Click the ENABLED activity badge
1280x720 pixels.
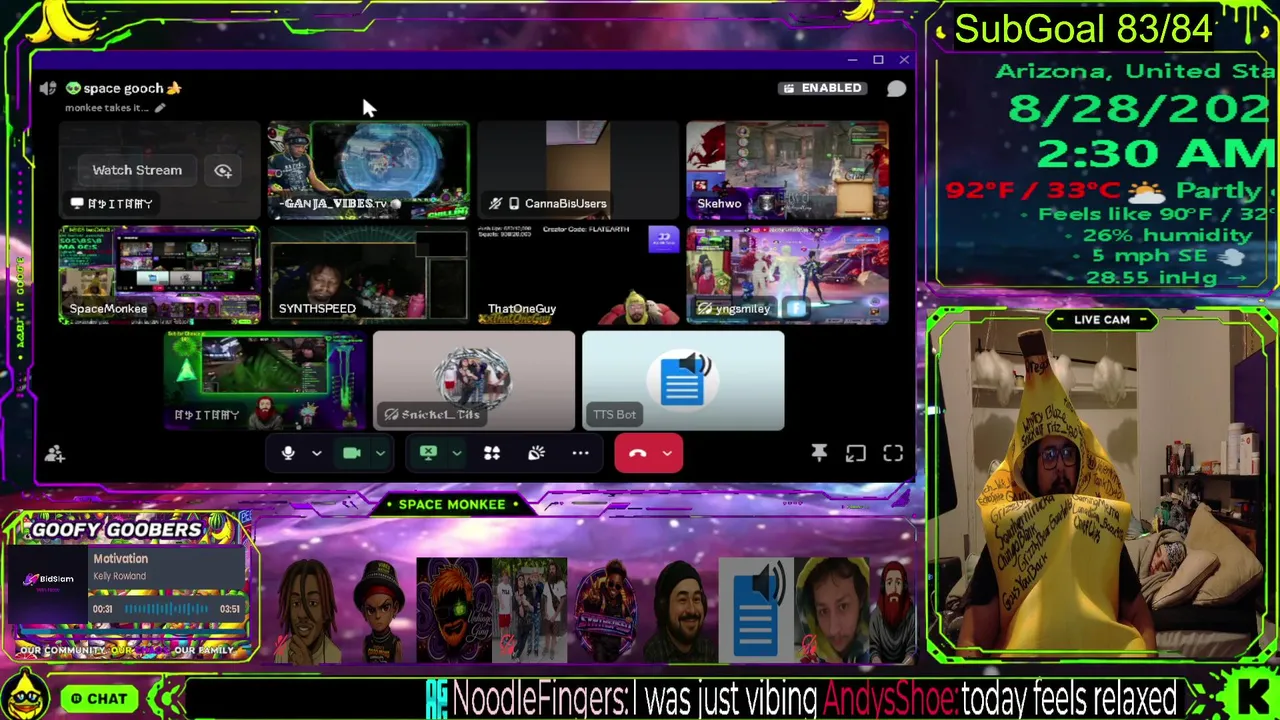(822, 88)
